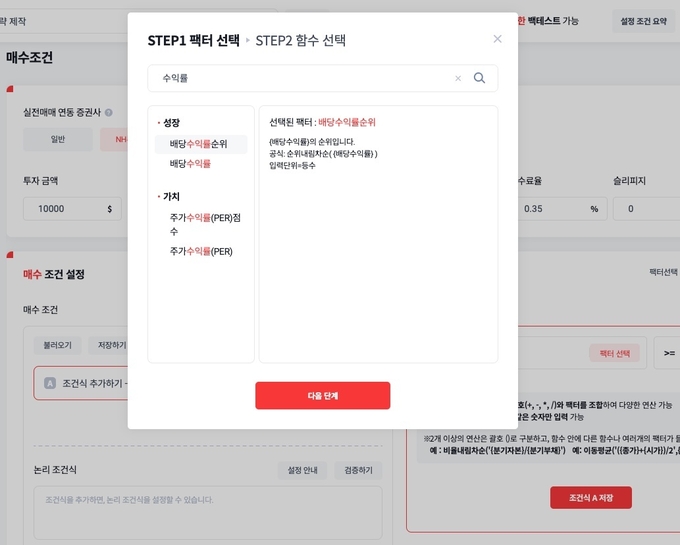Close the factor selection dialog
Image resolution: width=680 pixels, height=545 pixels.
[497, 39]
